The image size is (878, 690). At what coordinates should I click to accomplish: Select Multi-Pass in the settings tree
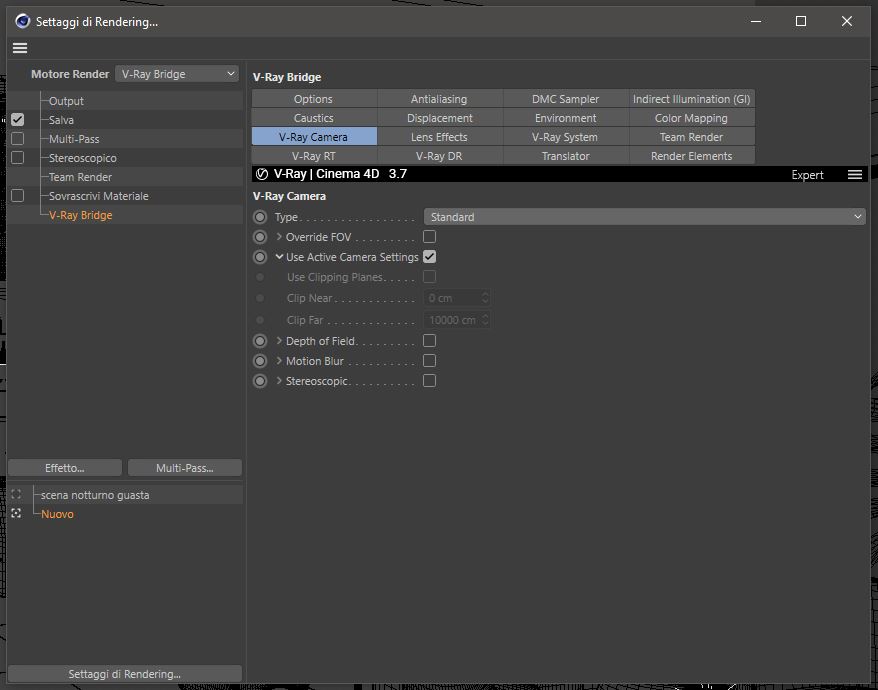tap(74, 139)
